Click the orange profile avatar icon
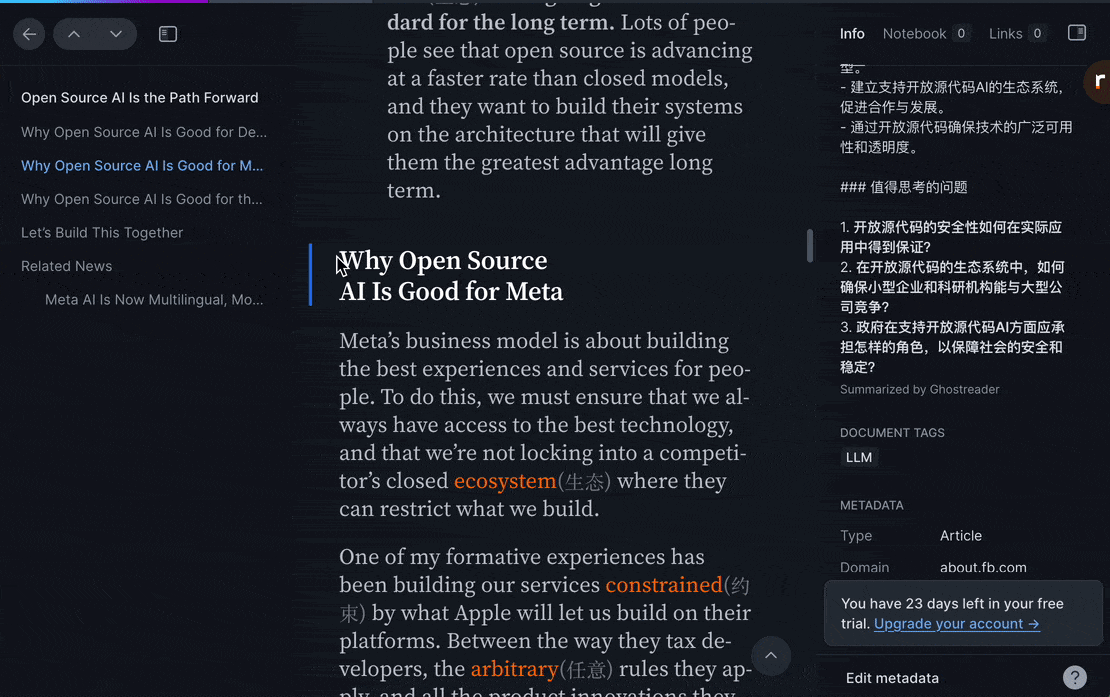 pos(1098,82)
